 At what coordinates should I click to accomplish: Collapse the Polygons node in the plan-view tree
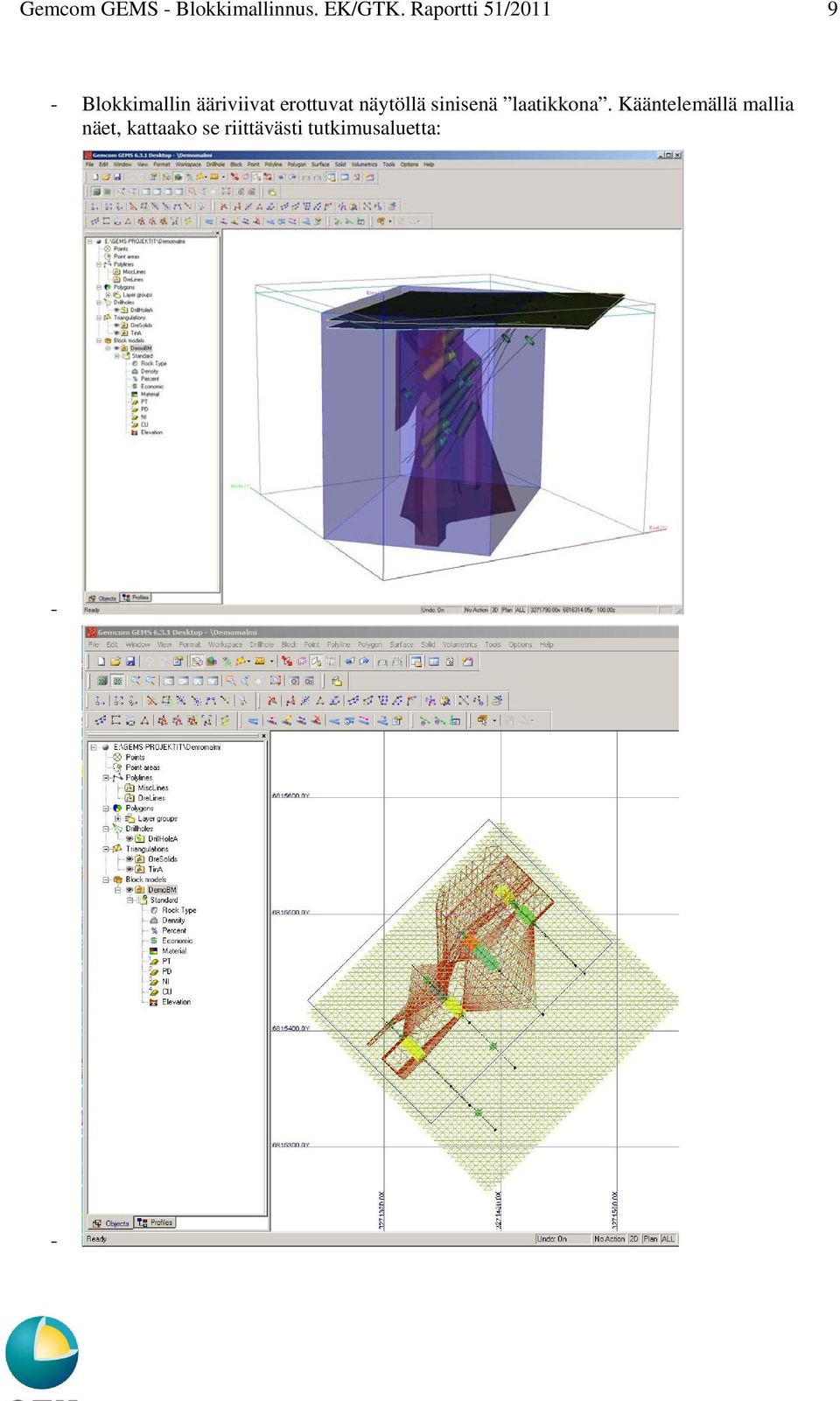click(107, 808)
